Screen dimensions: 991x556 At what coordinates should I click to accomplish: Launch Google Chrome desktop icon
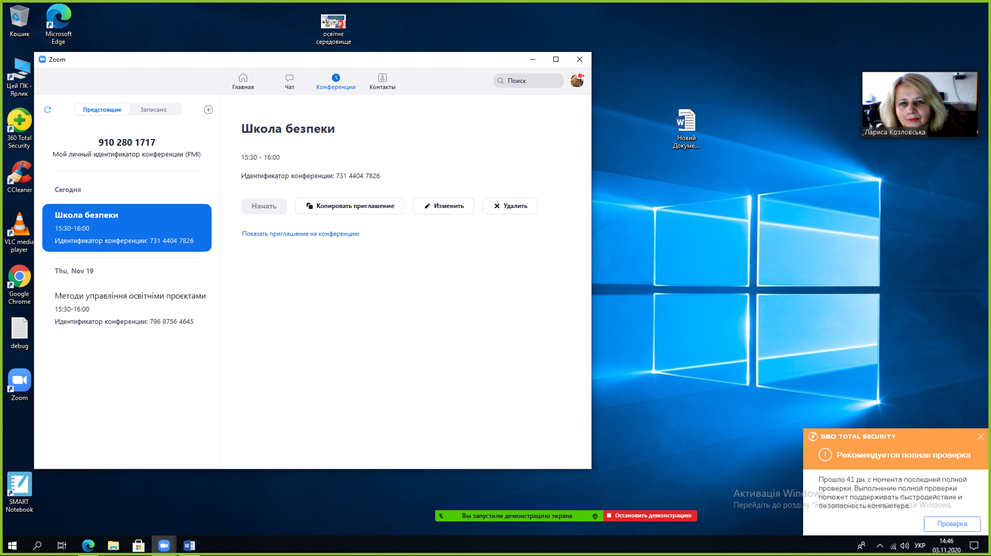(x=19, y=285)
